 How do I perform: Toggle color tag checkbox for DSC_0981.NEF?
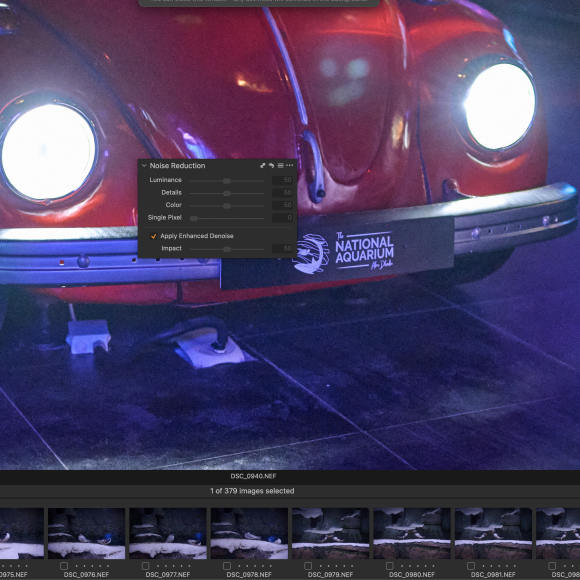click(x=471, y=566)
